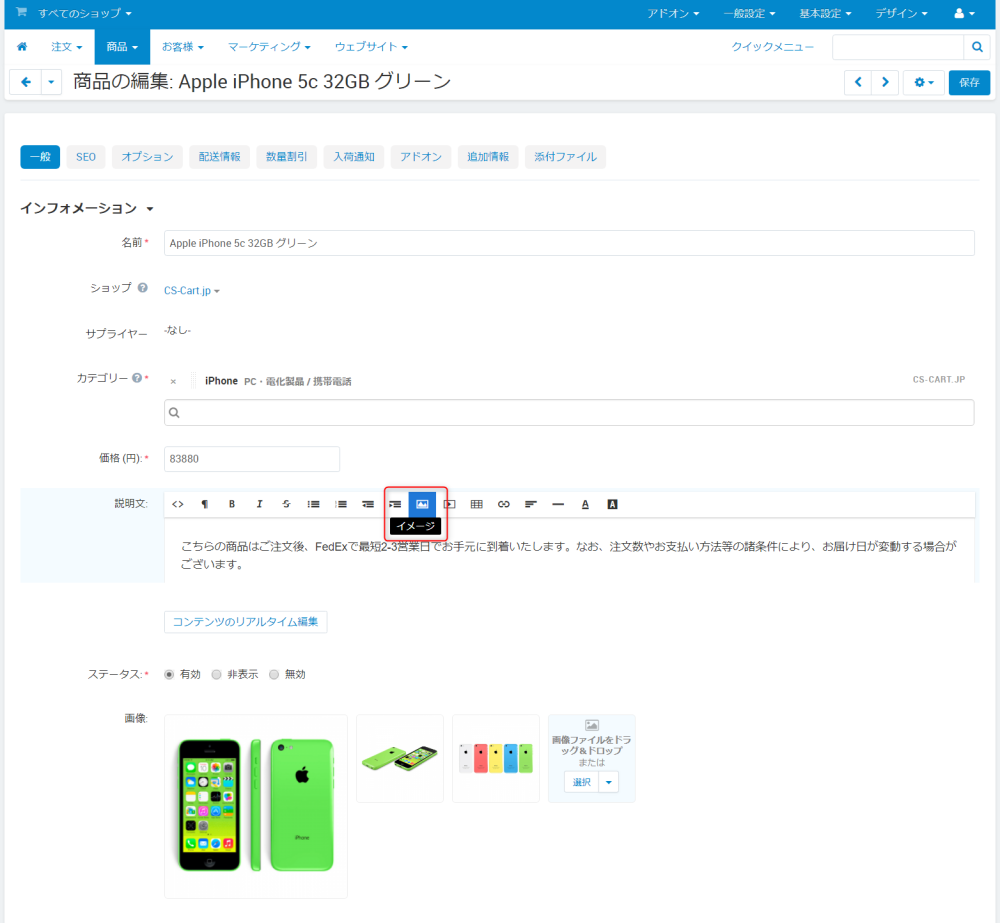Open the 商品 menu
This screenshot has width=1000, height=923.
point(122,47)
